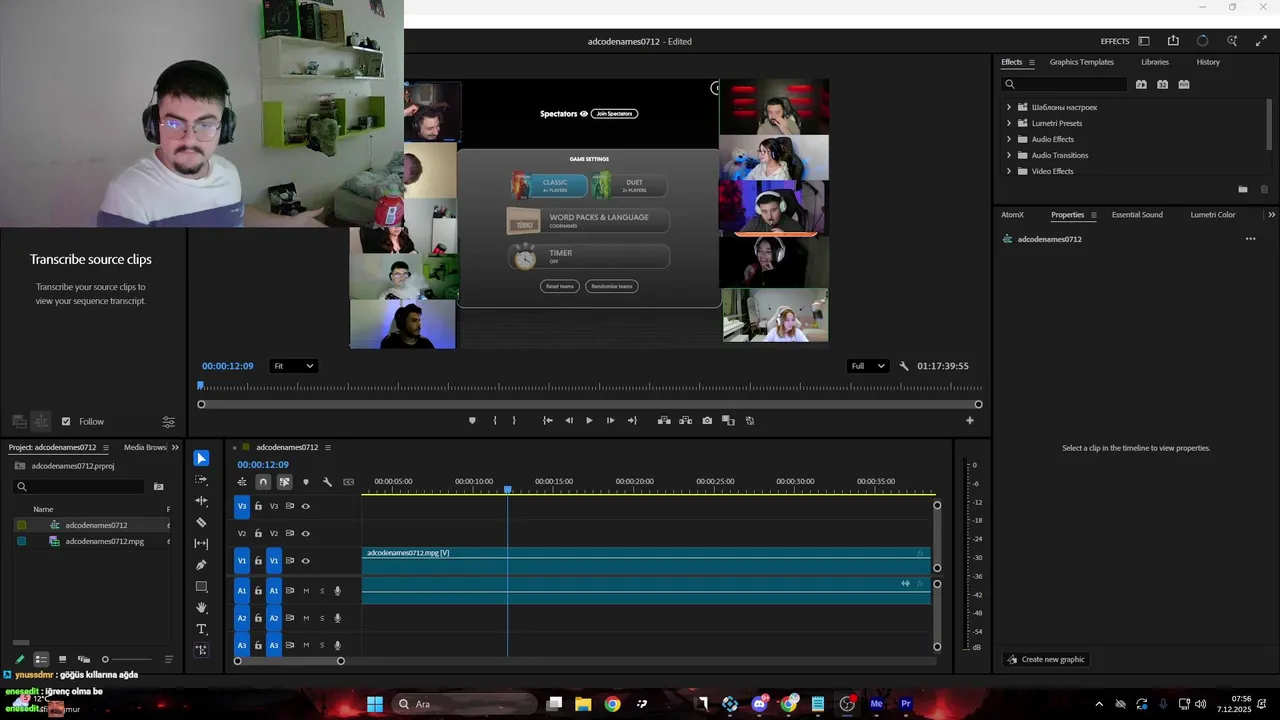Click the Export Frame camera icon
This screenshot has width=1280, height=720.
pyautogui.click(x=707, y=421)
